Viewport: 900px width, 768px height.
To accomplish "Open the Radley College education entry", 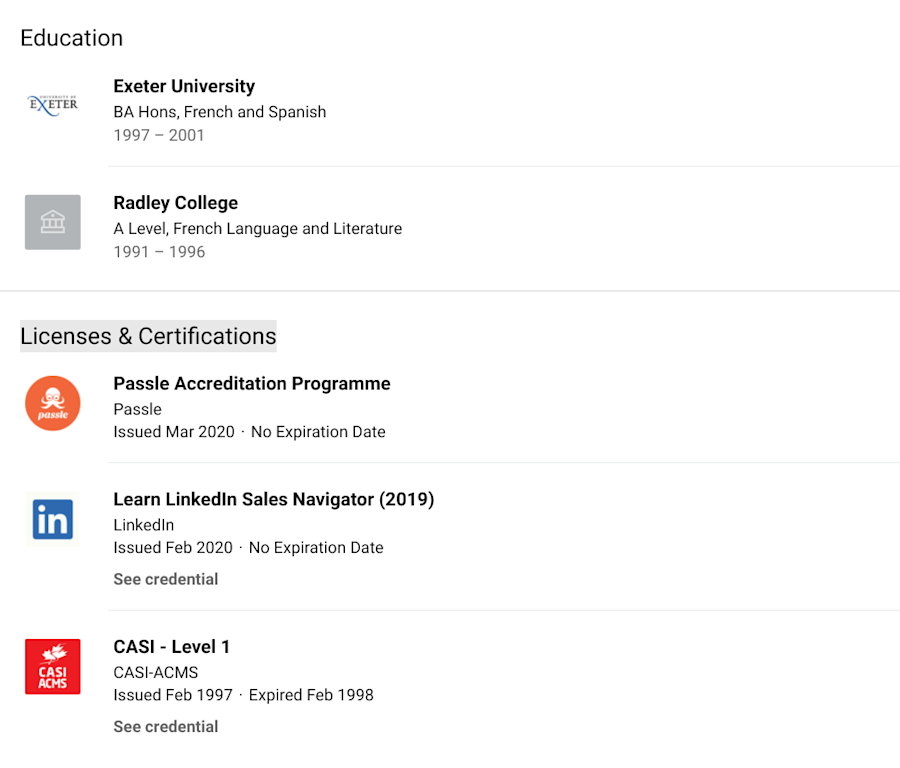I will (x=176, y=202).
